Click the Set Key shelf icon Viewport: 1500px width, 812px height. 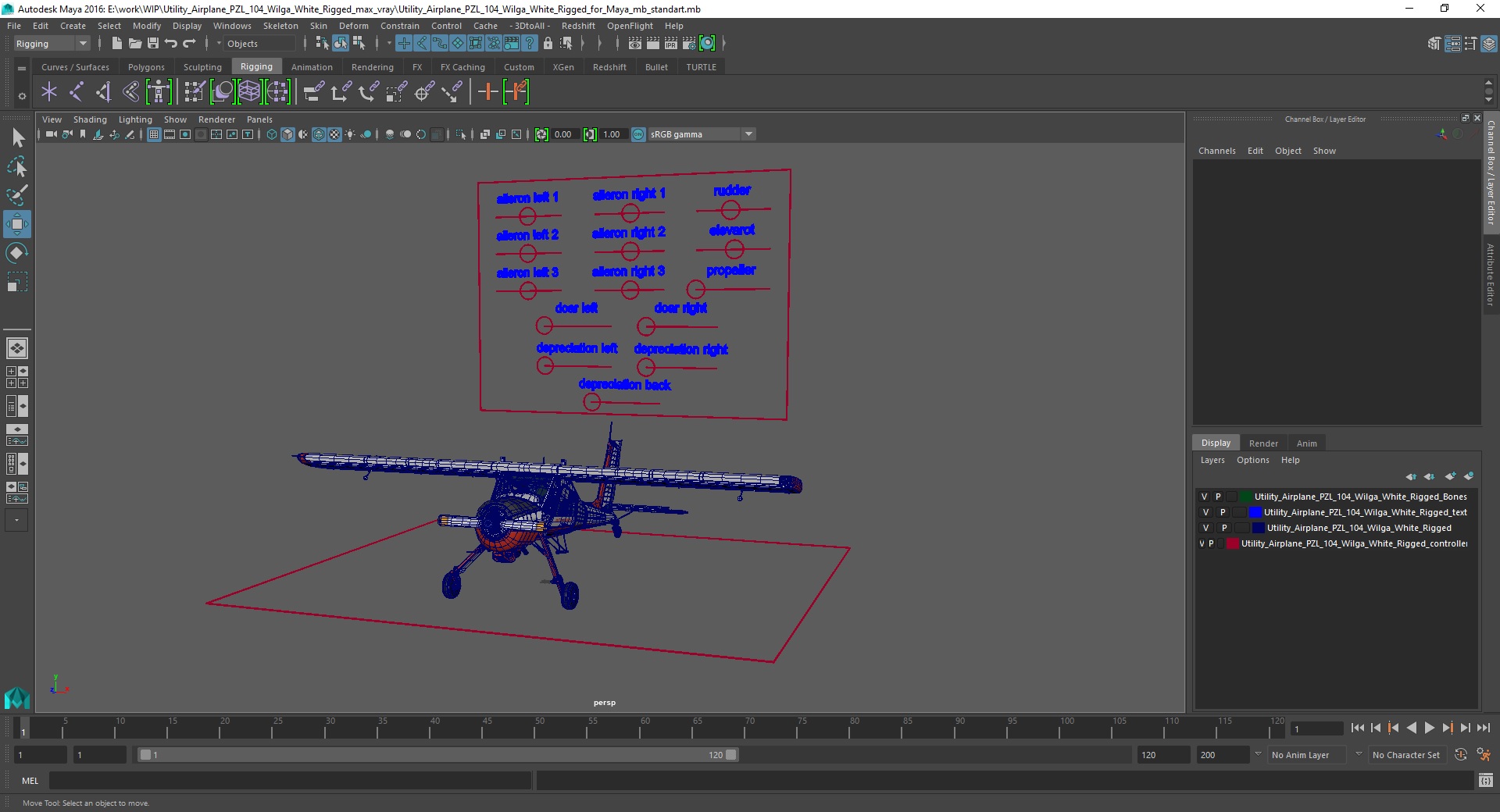click(x=487, y=92)
